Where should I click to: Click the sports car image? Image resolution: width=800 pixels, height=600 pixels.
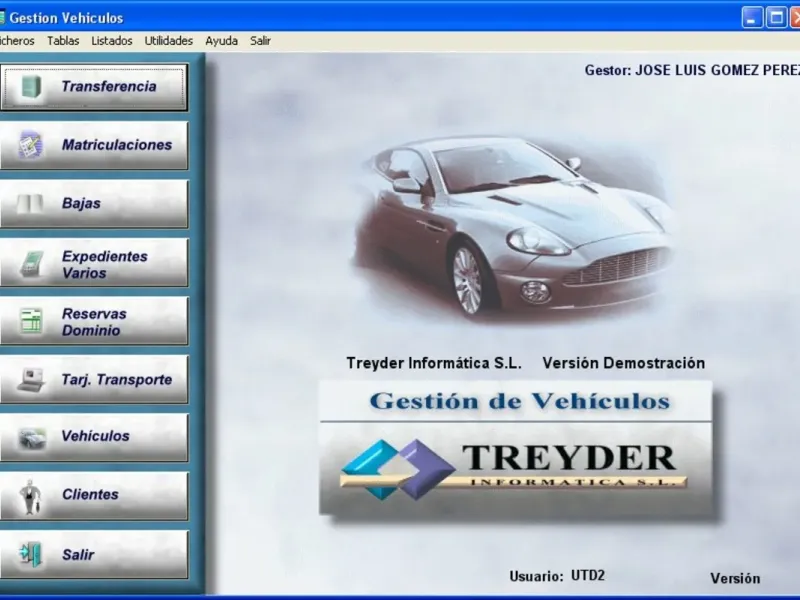click(x=513, y=228)
